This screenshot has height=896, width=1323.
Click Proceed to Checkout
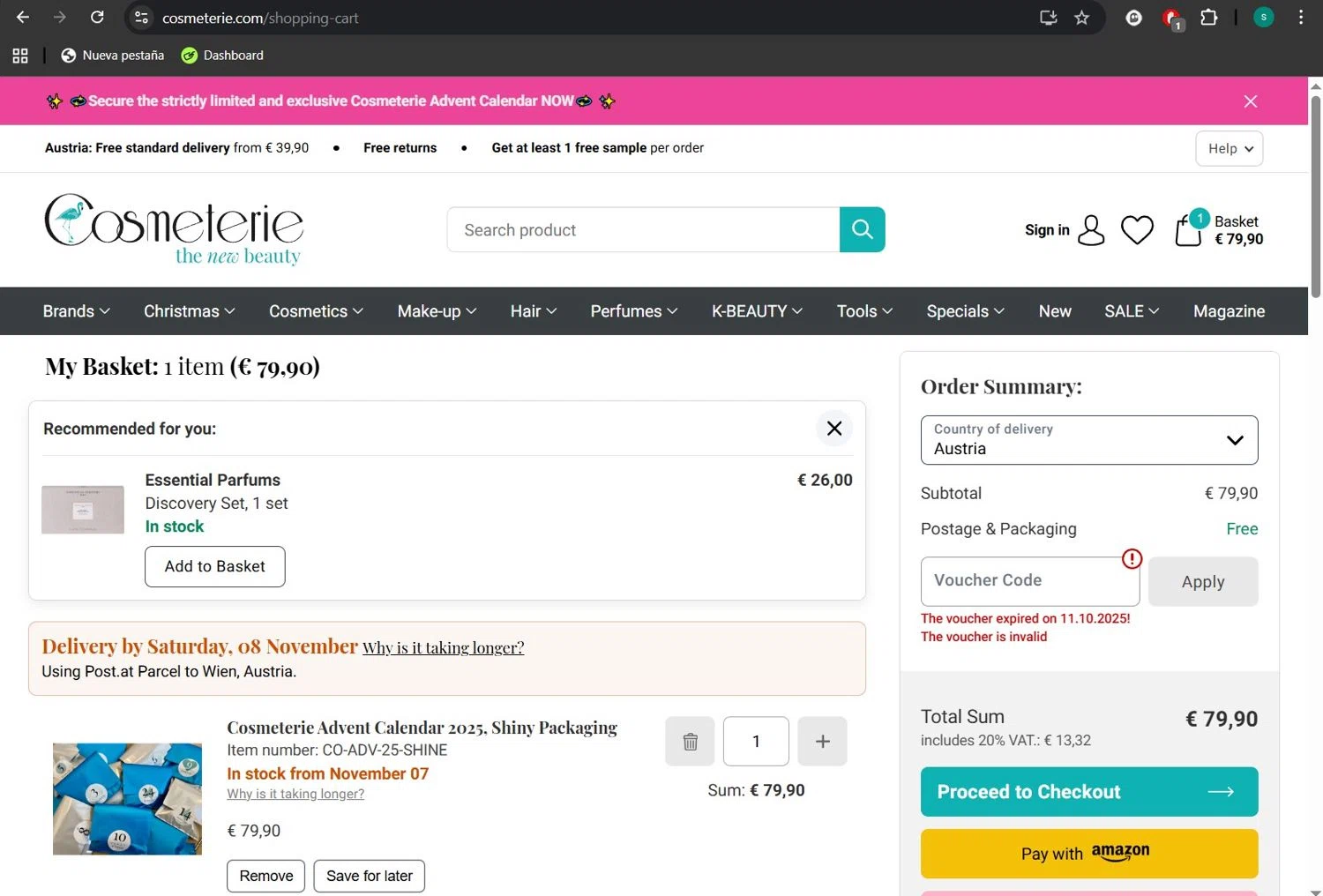1089,792
